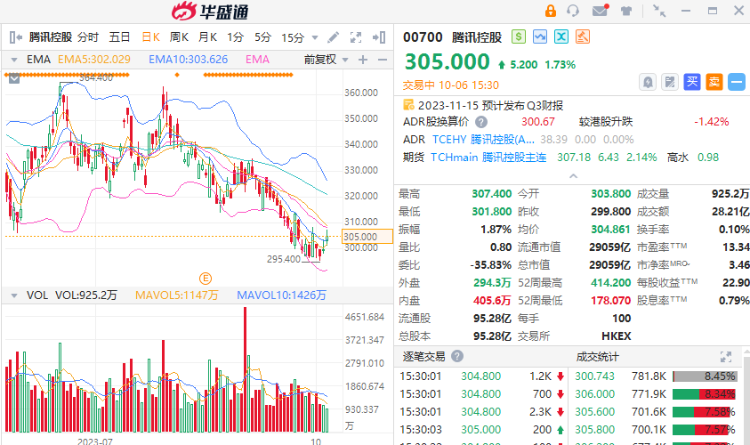Click the EMA10:303.626 legend label
The width and height of the screenshot is (750, 445).
click(x=188, y=59)
